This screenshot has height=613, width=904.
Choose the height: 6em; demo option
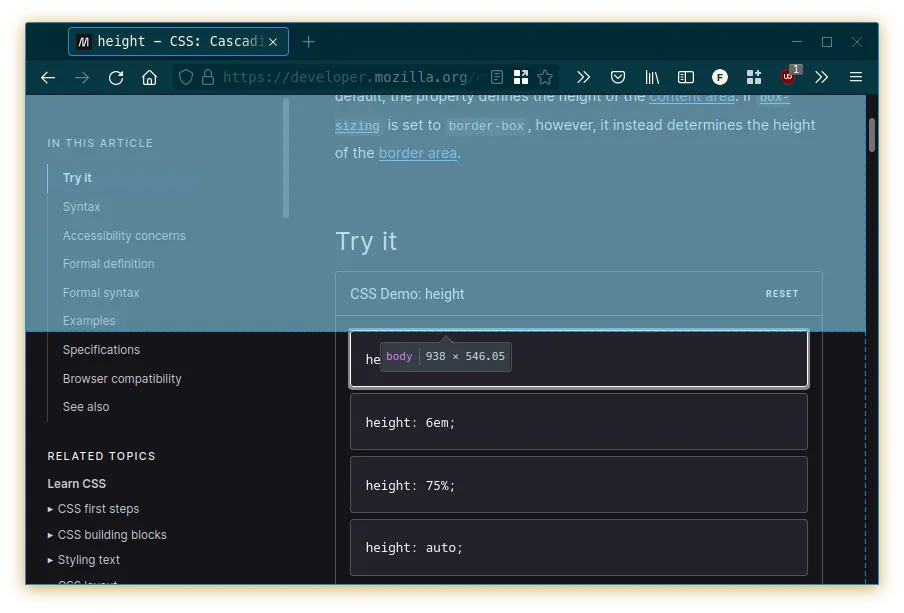click(579, 422)
